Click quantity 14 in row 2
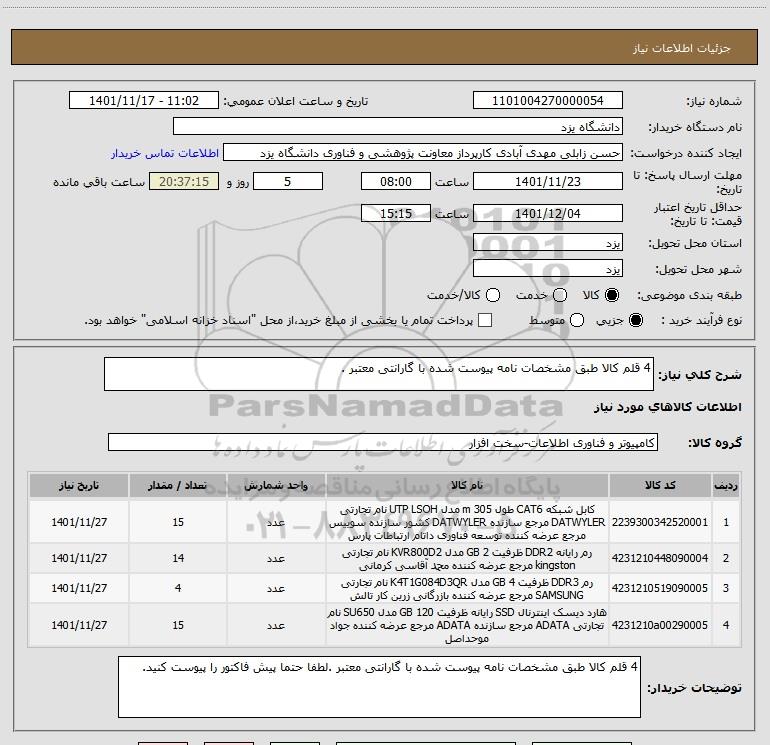Screen dimensions: 770x745 (x=178, y=558)
